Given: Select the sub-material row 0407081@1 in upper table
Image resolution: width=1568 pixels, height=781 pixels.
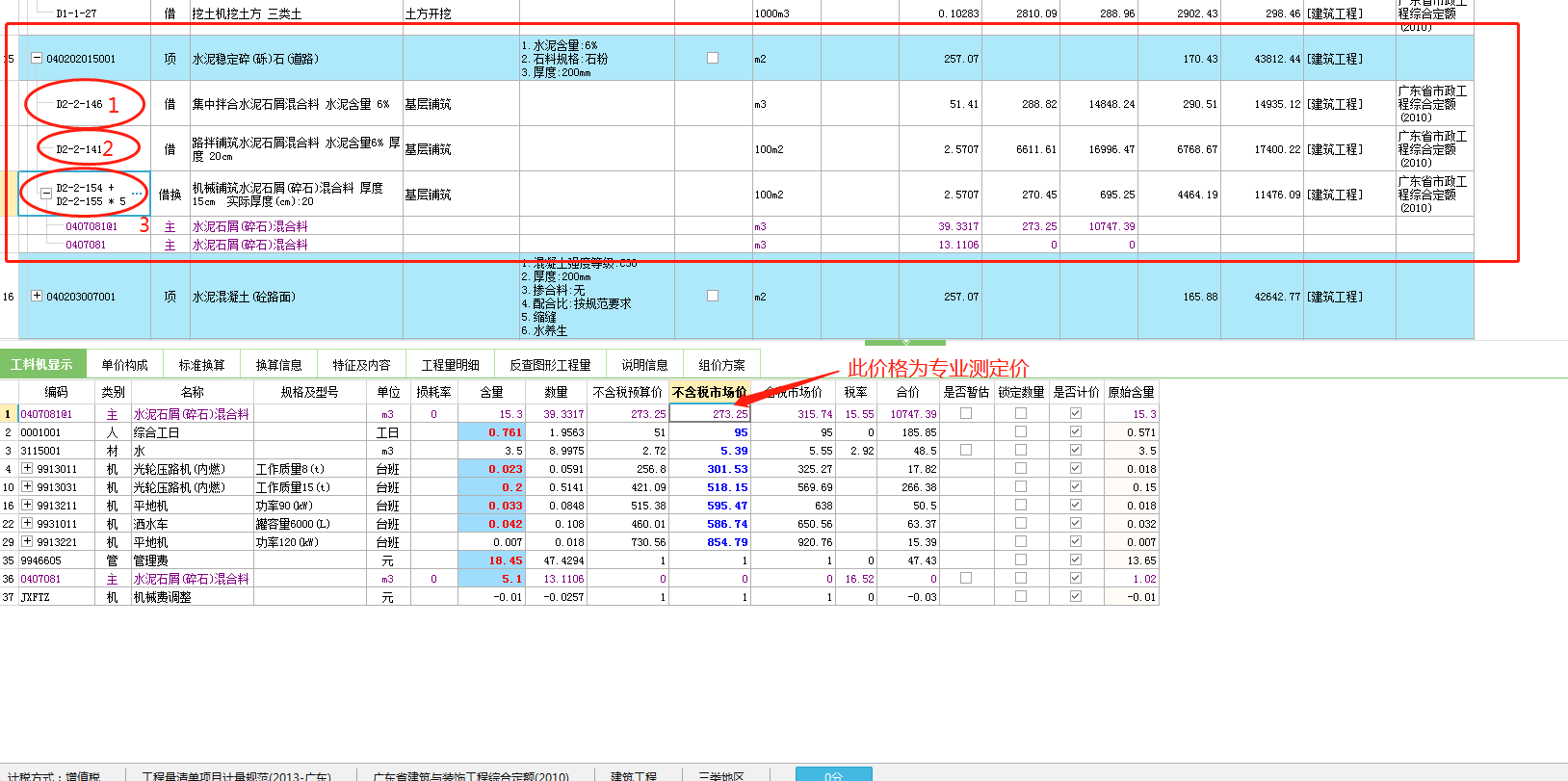Looking at the screenshot, I should (x=91, y=226).
